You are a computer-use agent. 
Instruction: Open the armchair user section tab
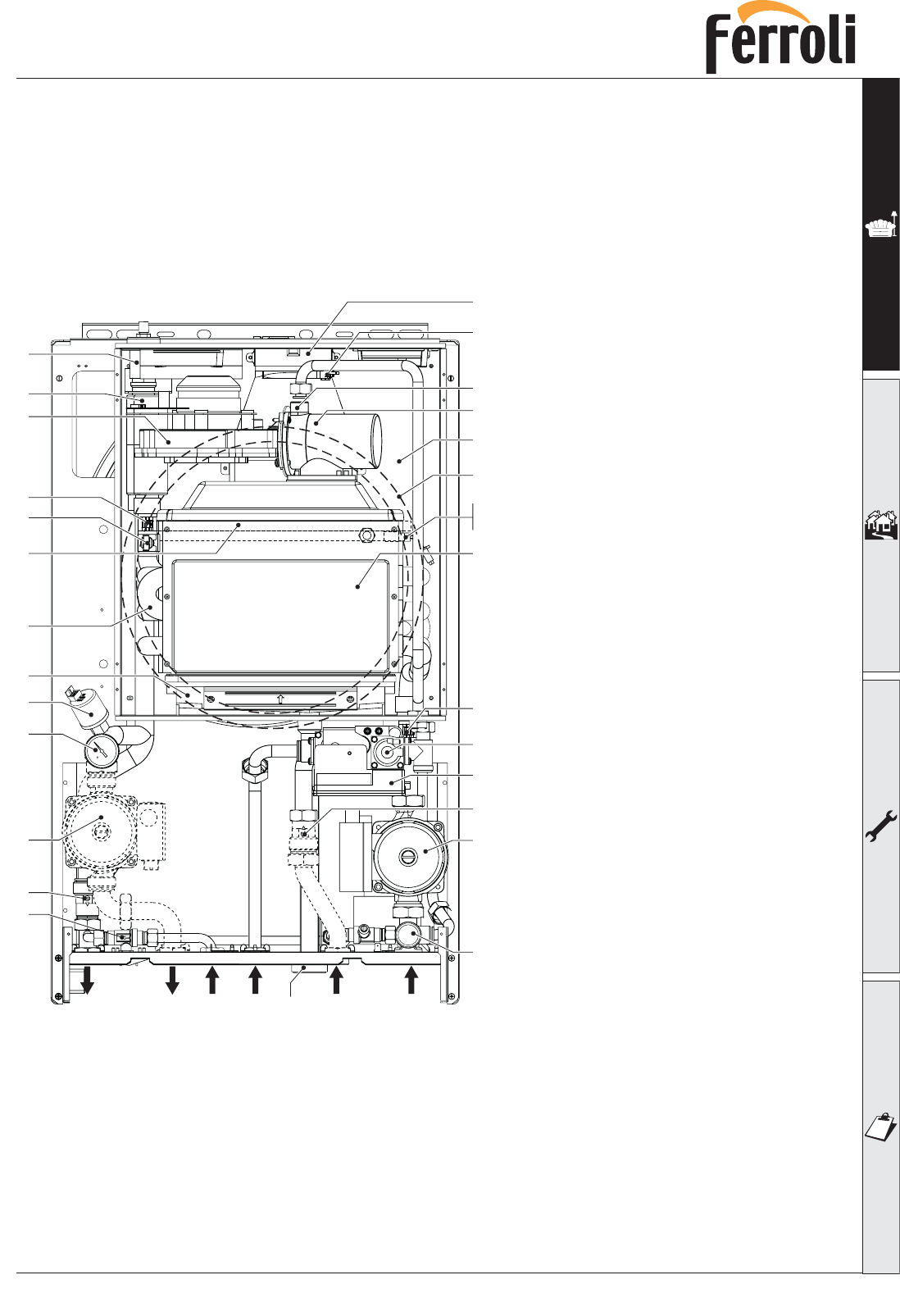880,225
